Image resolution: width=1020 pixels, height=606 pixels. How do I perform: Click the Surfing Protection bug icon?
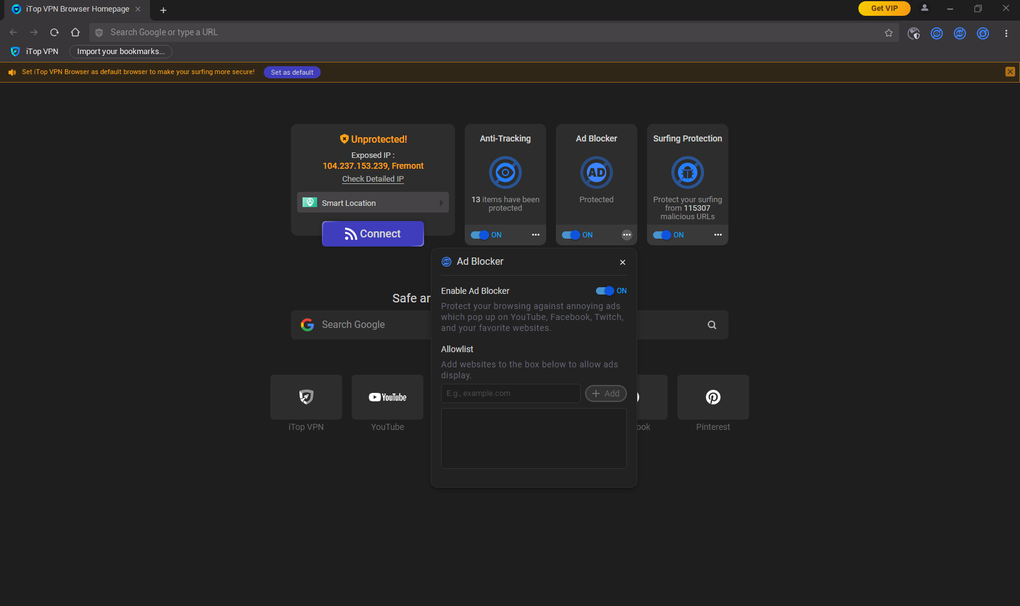click(x=687, y=172)
